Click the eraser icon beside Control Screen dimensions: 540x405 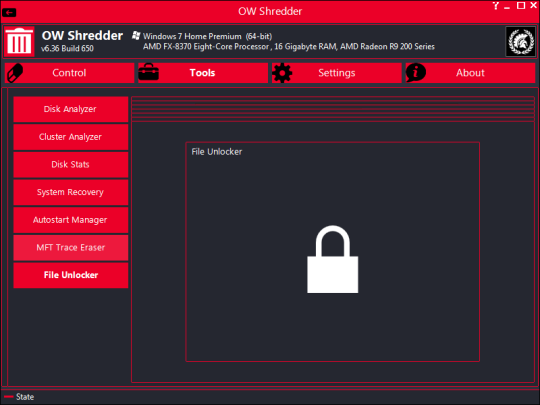click(15, 73)
